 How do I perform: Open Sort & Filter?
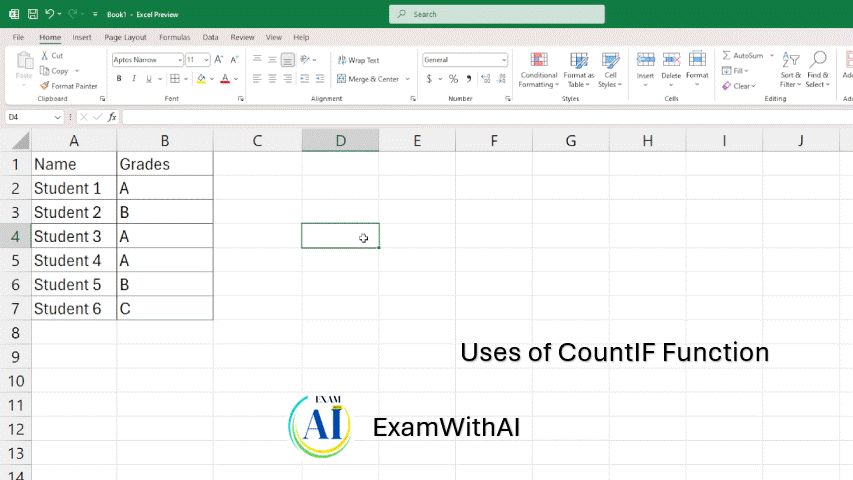[x=790, y=70]
